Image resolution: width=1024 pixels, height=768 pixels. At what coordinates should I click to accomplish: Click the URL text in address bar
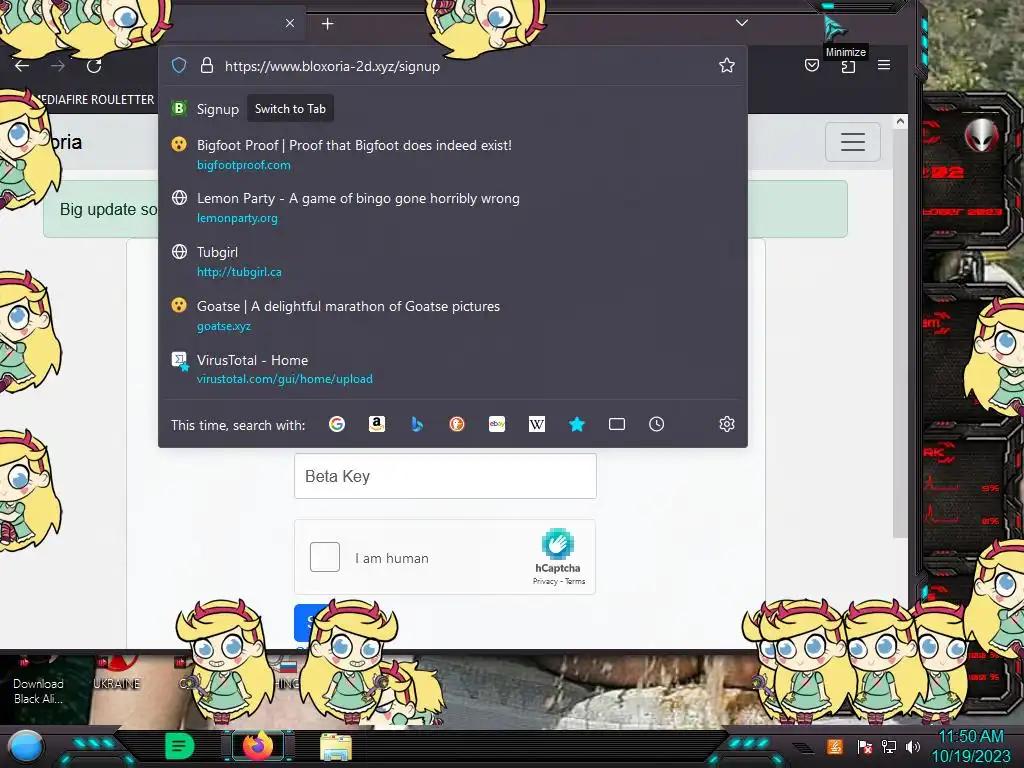332,66
